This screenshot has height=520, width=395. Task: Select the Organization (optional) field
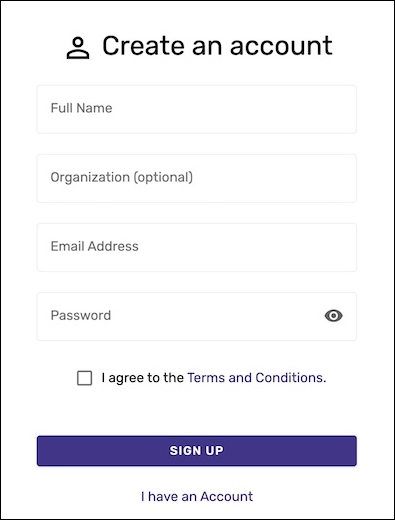tap(197, 178)
